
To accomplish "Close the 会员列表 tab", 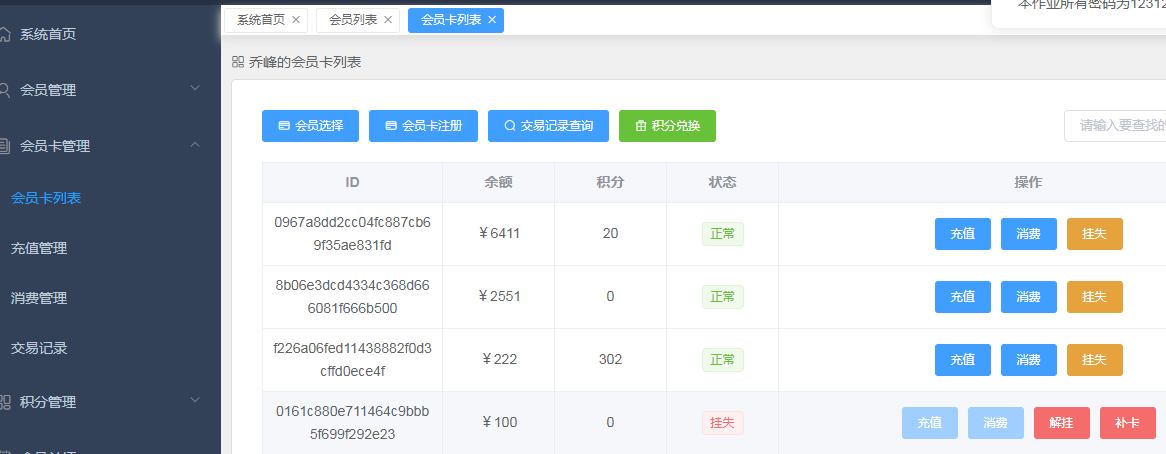I will click(x=387, y=20).
